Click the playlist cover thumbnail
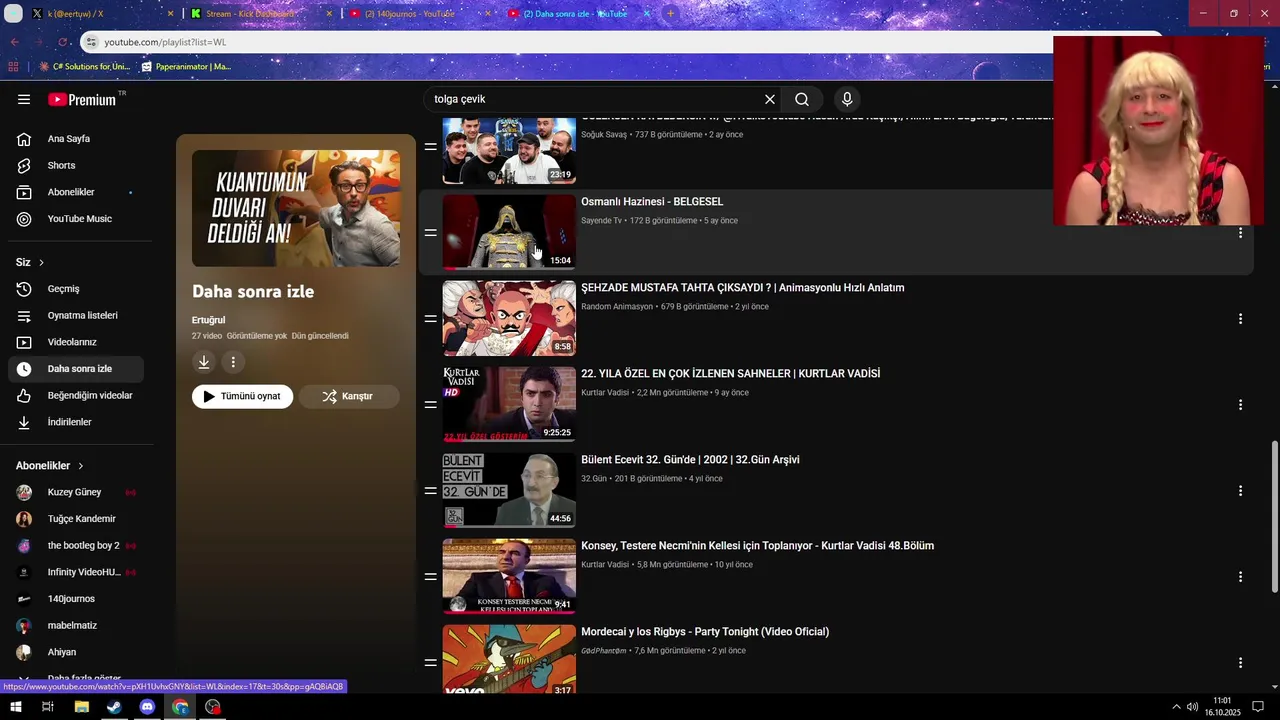The width and height of the screenshot is (1280, 720). (x=296, y=208)
